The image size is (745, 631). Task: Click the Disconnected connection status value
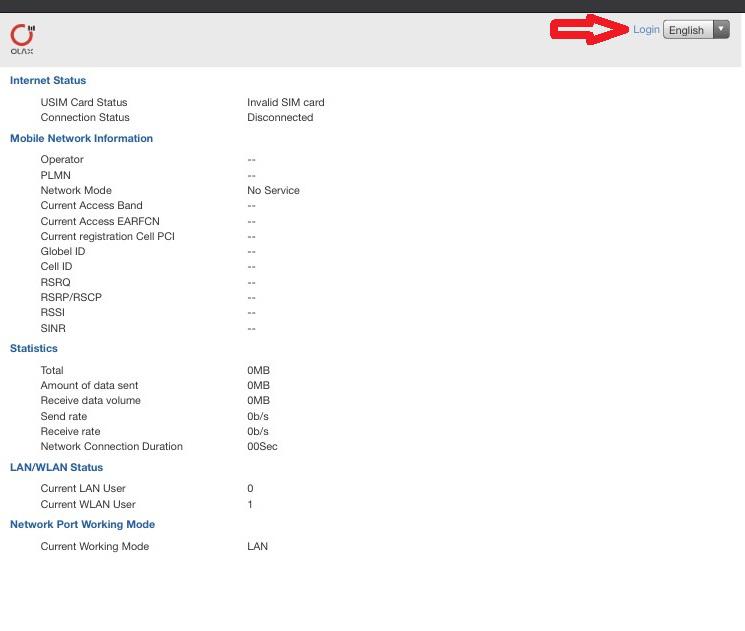point(280,117)
